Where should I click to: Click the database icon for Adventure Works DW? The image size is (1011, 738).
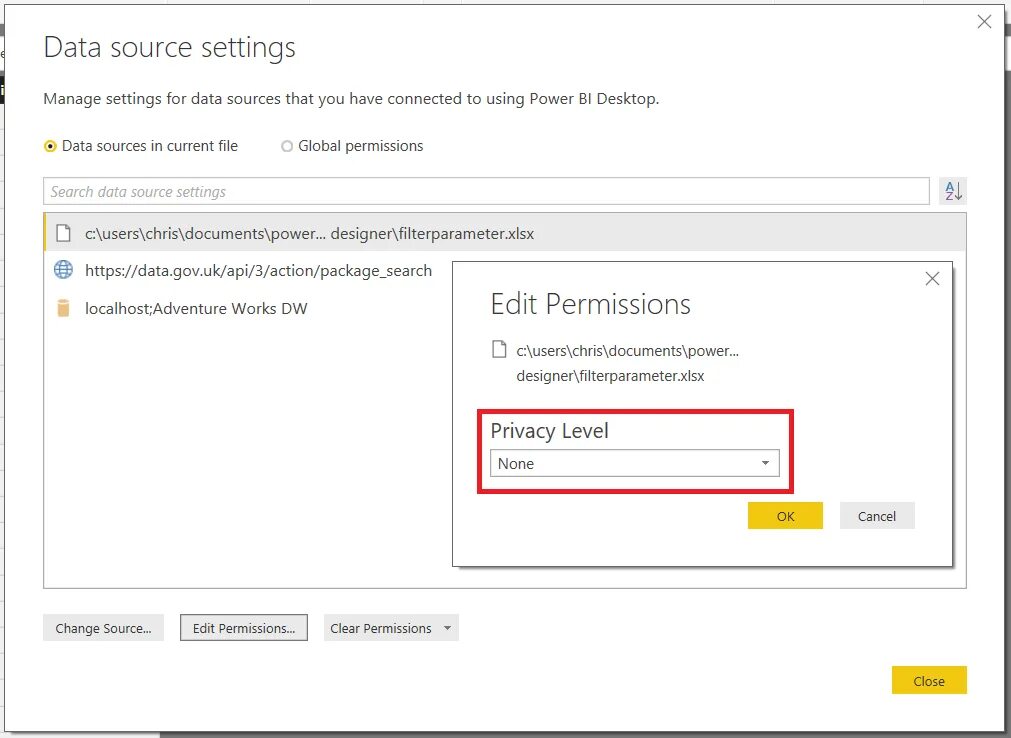[64, 308]
